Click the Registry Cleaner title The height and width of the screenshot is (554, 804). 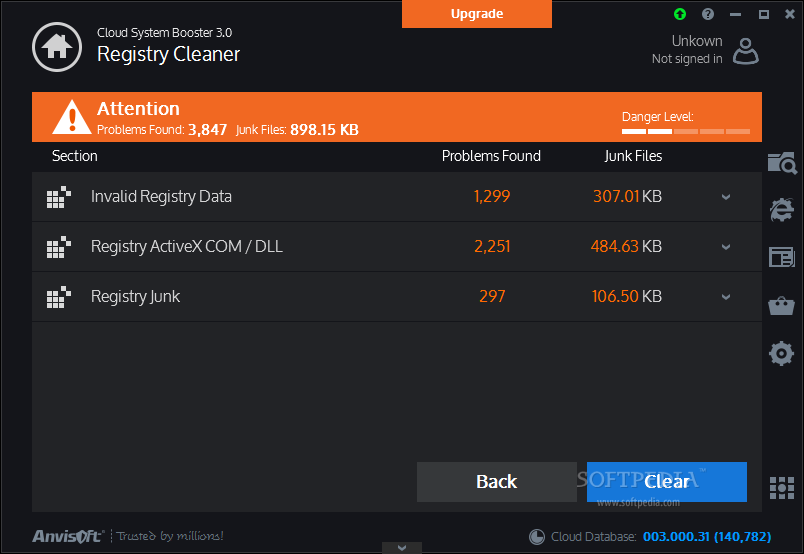(x=169, y=54)
